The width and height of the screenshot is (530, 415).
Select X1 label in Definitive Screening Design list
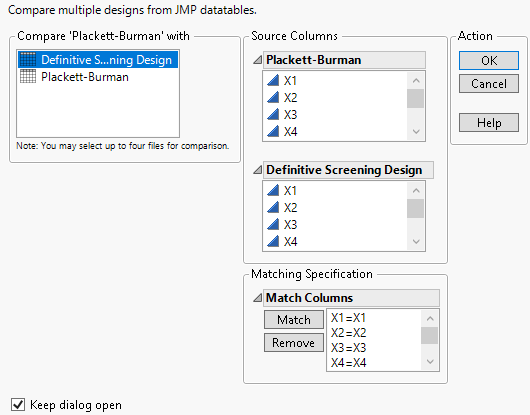click(x=290, y=191)
